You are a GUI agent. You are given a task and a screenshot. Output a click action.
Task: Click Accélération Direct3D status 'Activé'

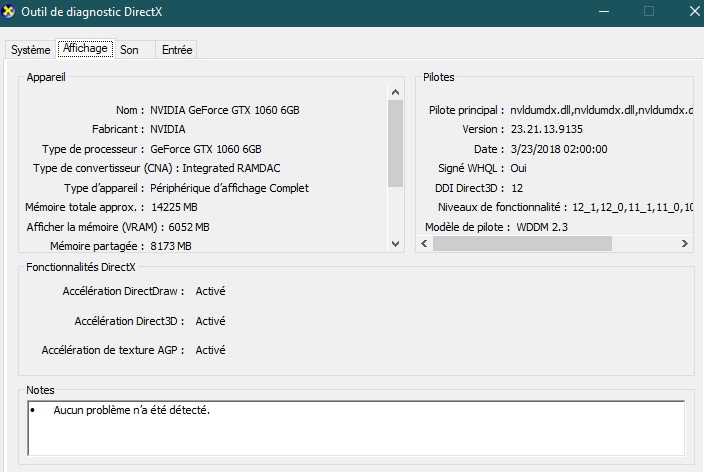coord(210,321)
